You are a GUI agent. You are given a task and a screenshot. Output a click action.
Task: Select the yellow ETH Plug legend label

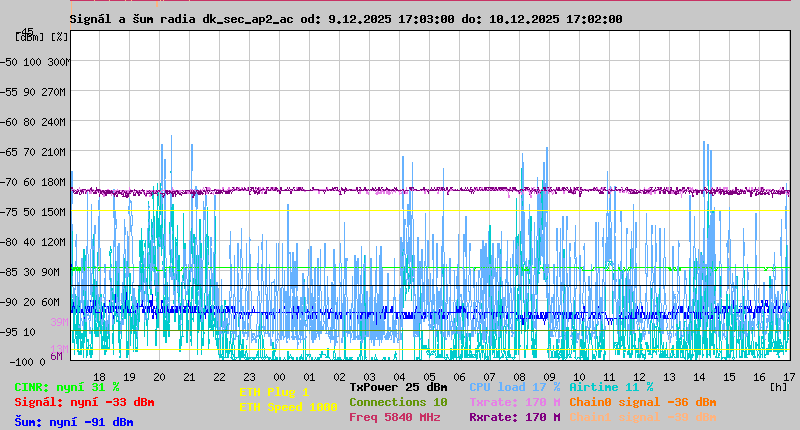point(274,392)
